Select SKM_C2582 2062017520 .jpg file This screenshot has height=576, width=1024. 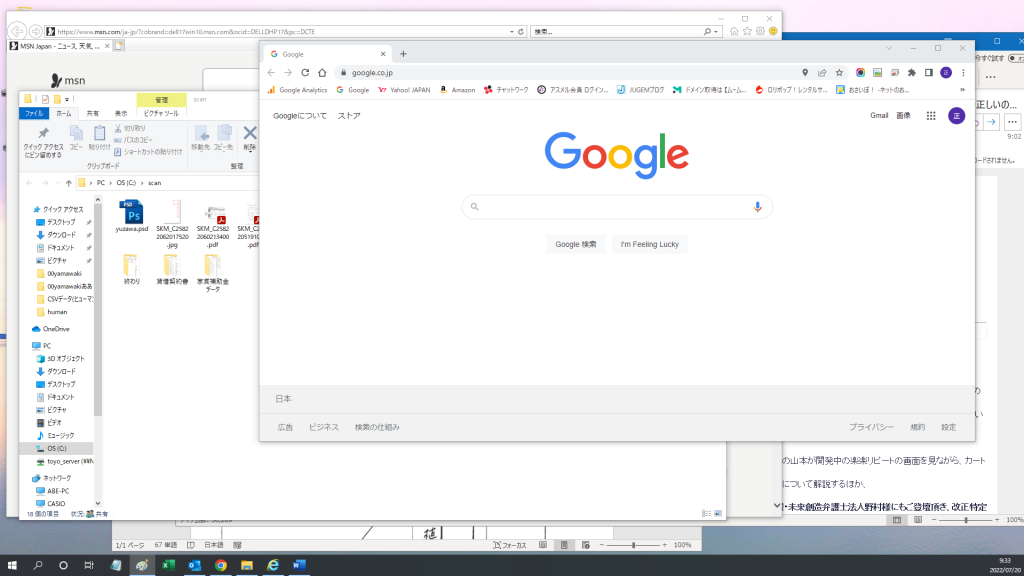tap(172, 224)
